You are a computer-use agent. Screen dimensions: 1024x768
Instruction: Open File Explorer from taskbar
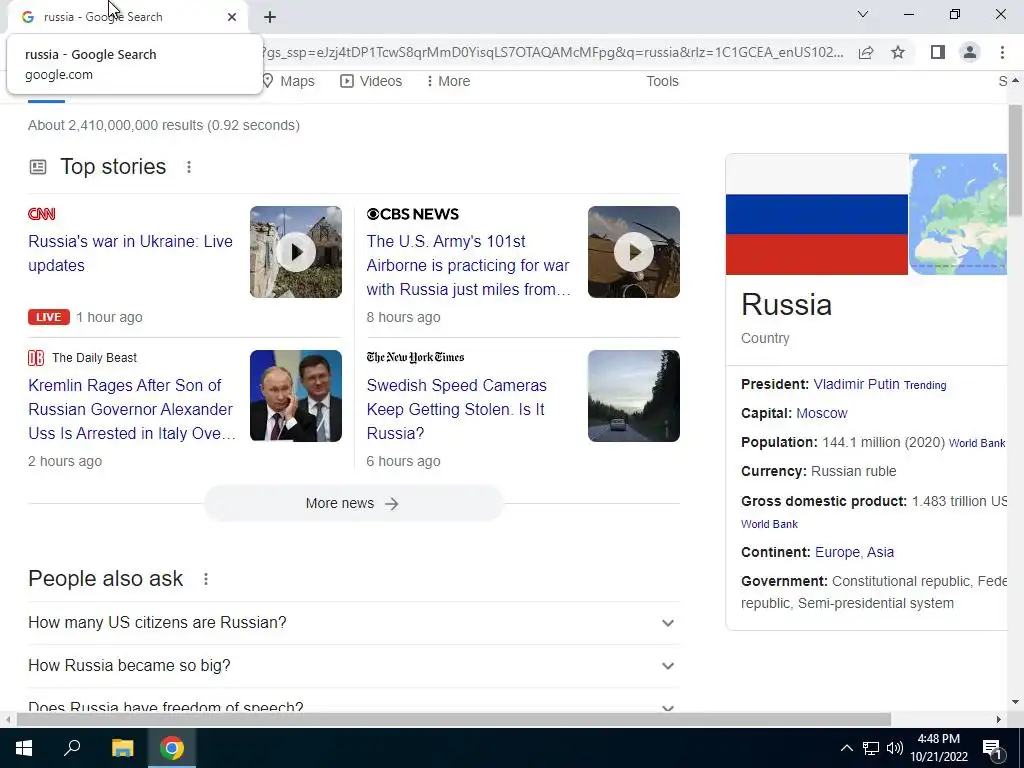tap(122, 748)
